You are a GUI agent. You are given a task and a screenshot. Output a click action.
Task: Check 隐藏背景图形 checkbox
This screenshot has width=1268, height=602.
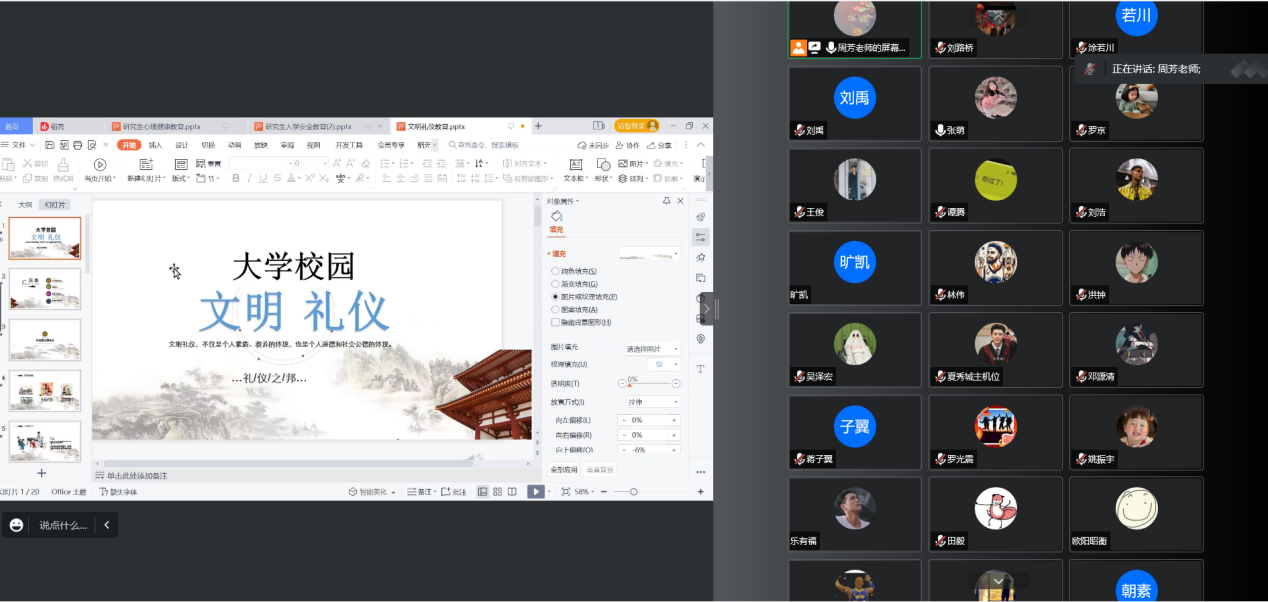(x=556, y=322)
